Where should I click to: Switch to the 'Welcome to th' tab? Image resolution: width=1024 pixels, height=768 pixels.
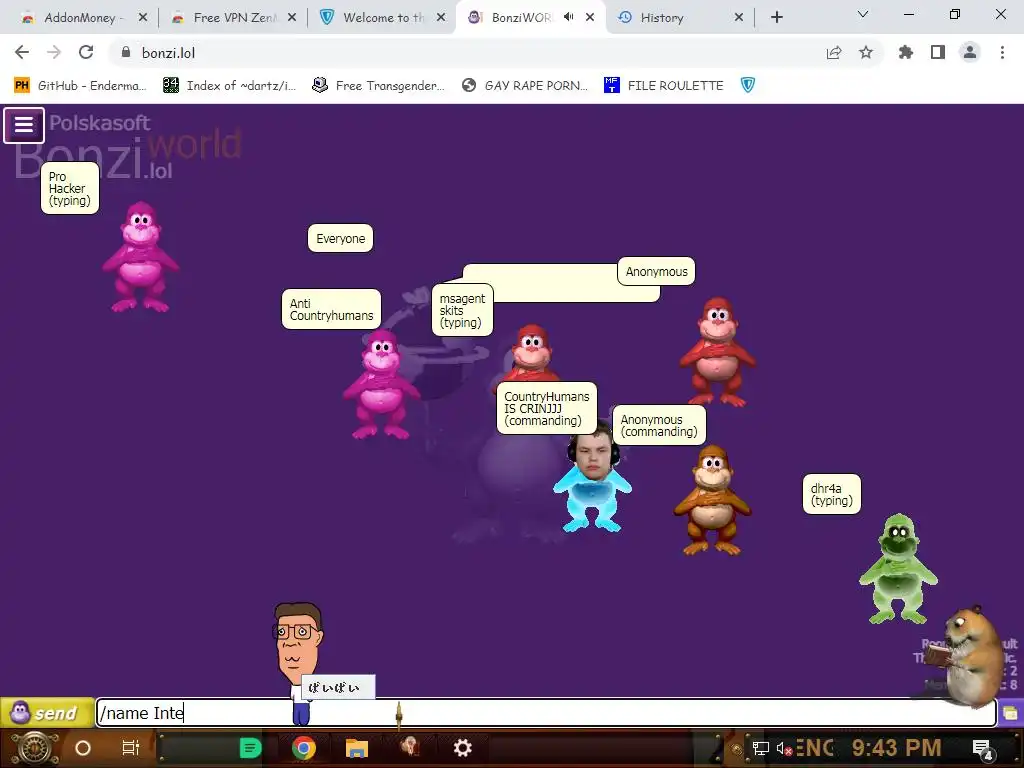[383, 18]
